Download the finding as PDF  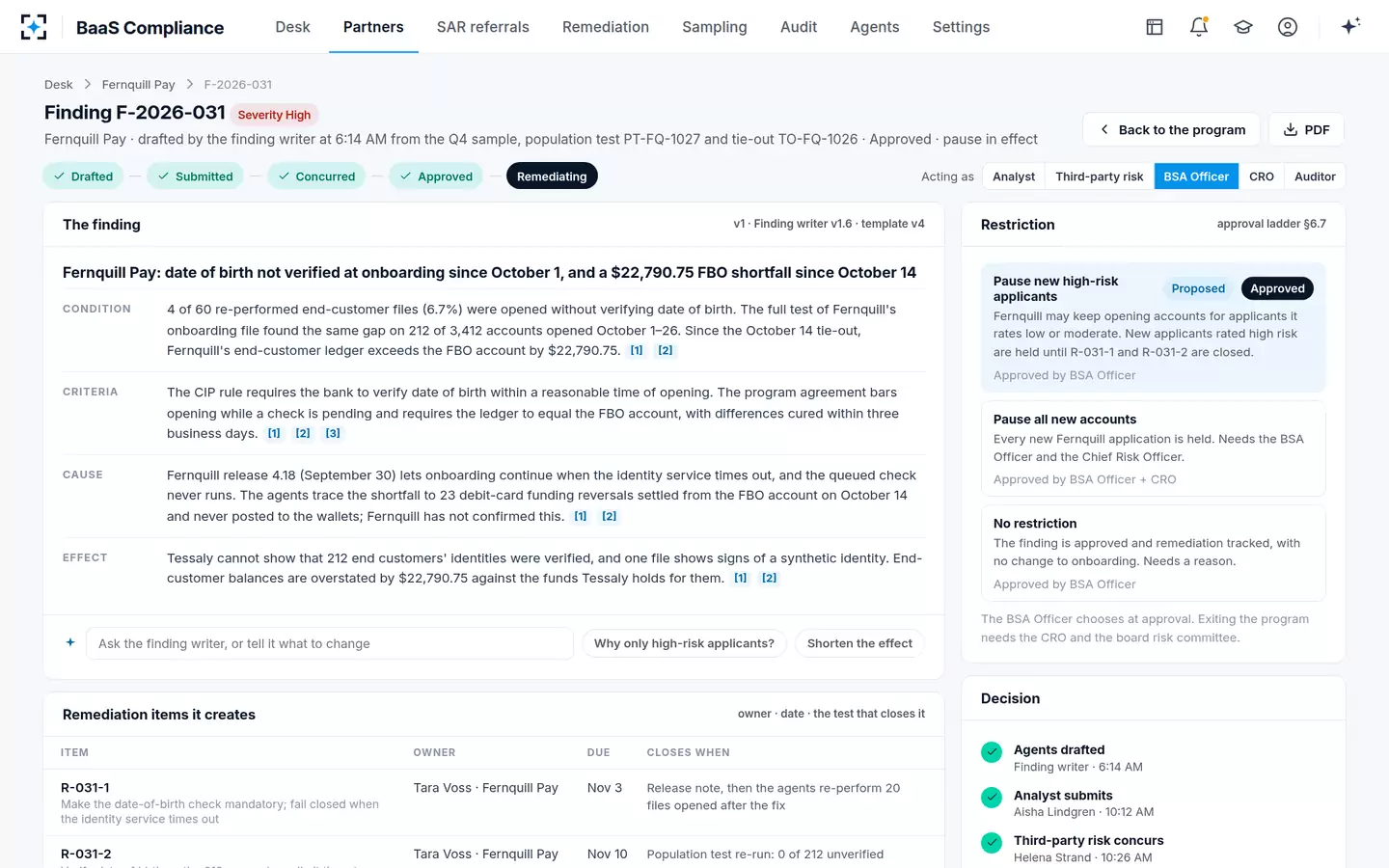(x=1306, y=129)
